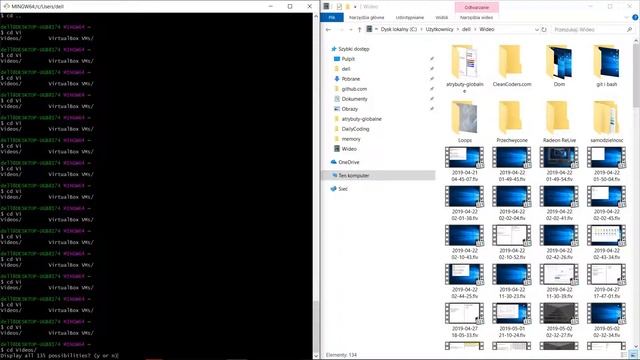The width and height of the screenshot is (640, 360).
Task: Open the Przechwycone folder
Action: click(512, 121)
